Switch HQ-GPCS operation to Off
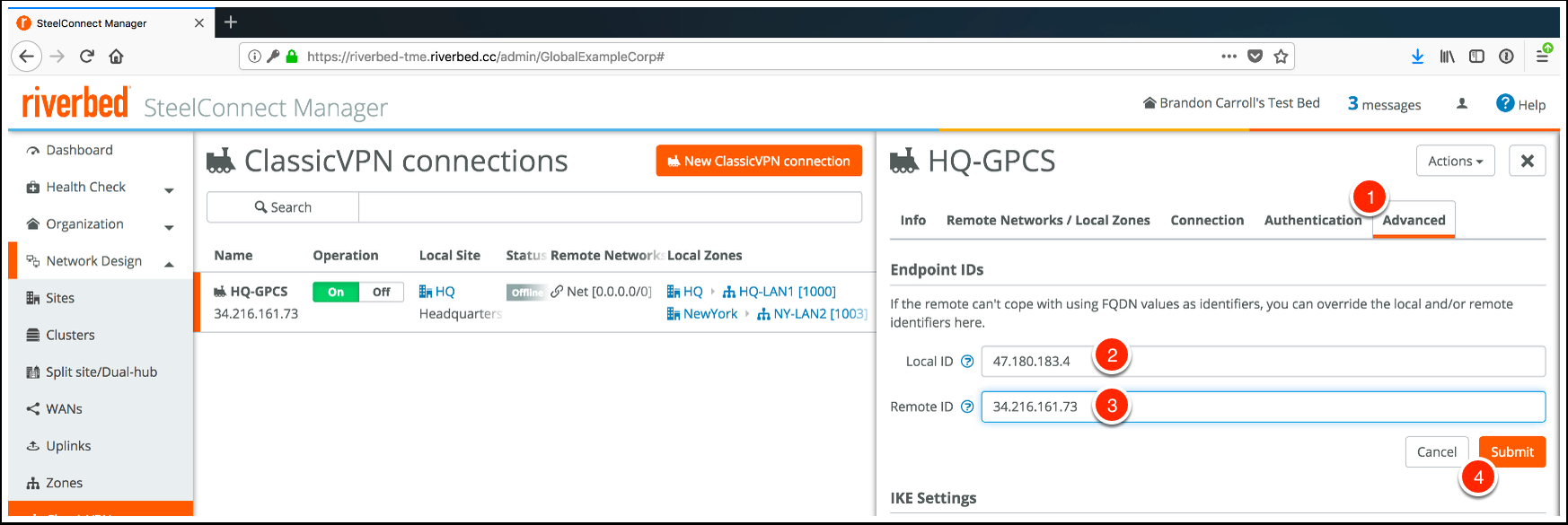 pos(382,292)
